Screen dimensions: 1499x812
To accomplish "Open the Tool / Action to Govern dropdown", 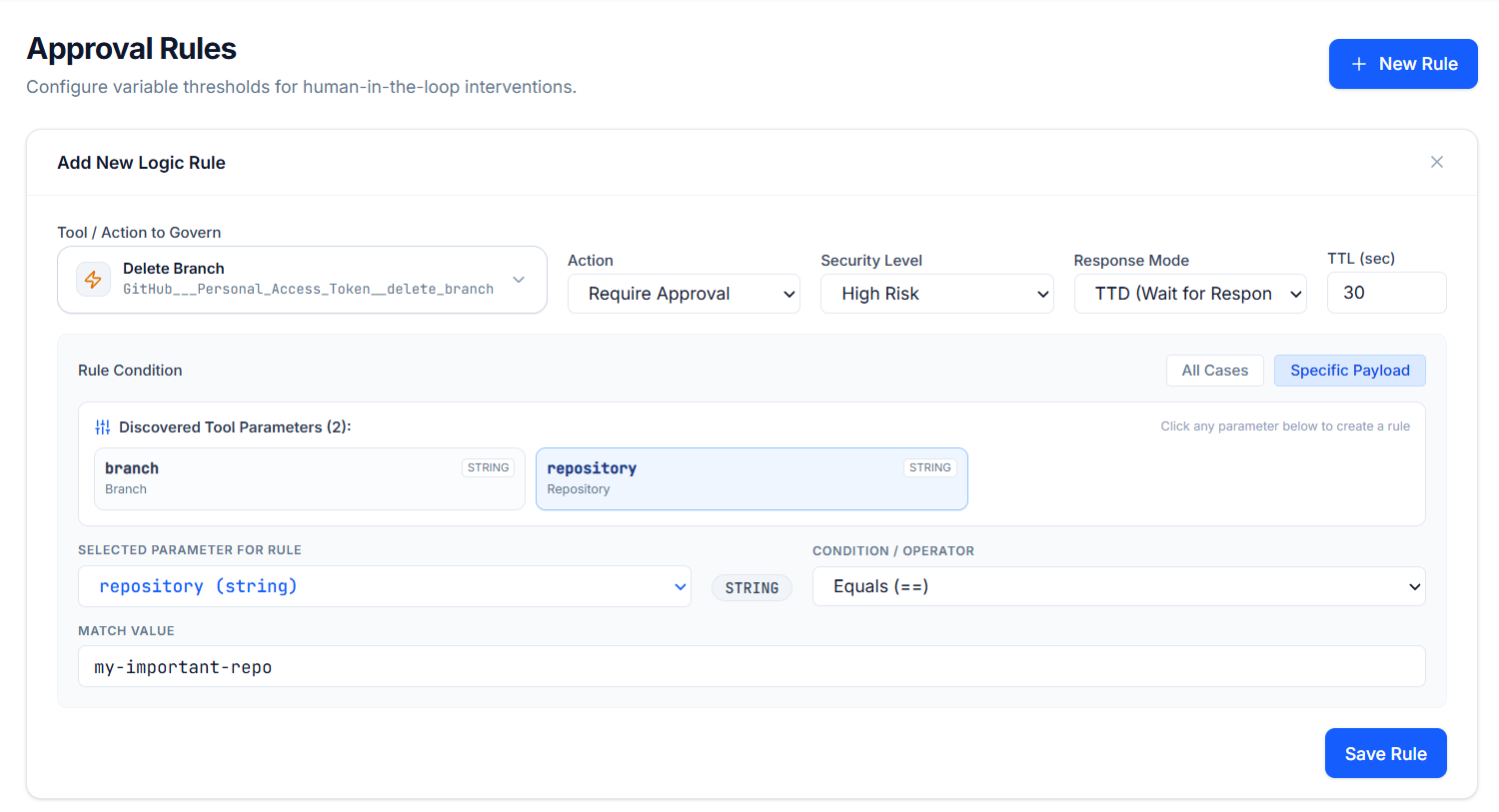I will 302,280.
